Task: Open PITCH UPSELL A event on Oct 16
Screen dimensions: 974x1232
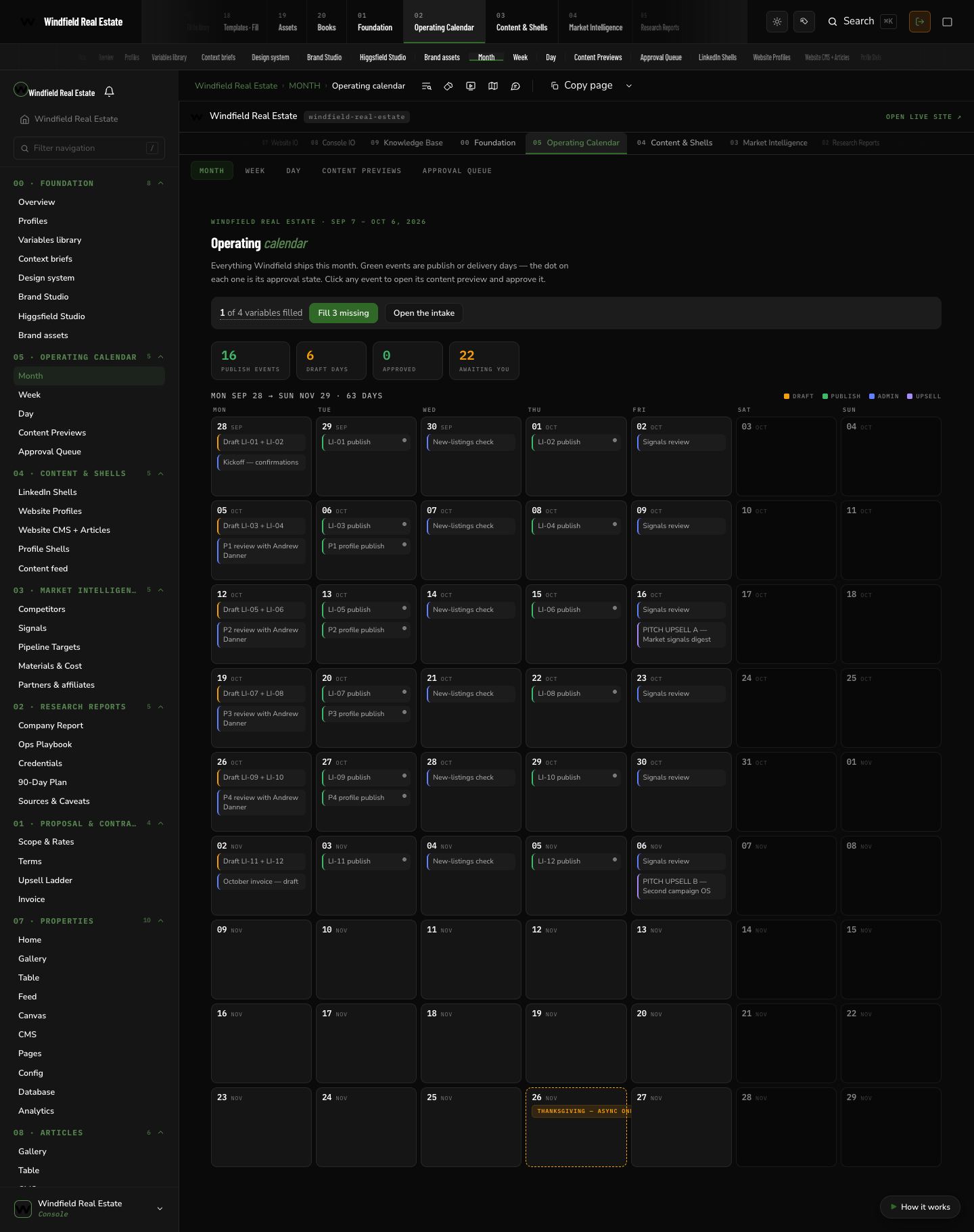Action: tap(682, 635)
